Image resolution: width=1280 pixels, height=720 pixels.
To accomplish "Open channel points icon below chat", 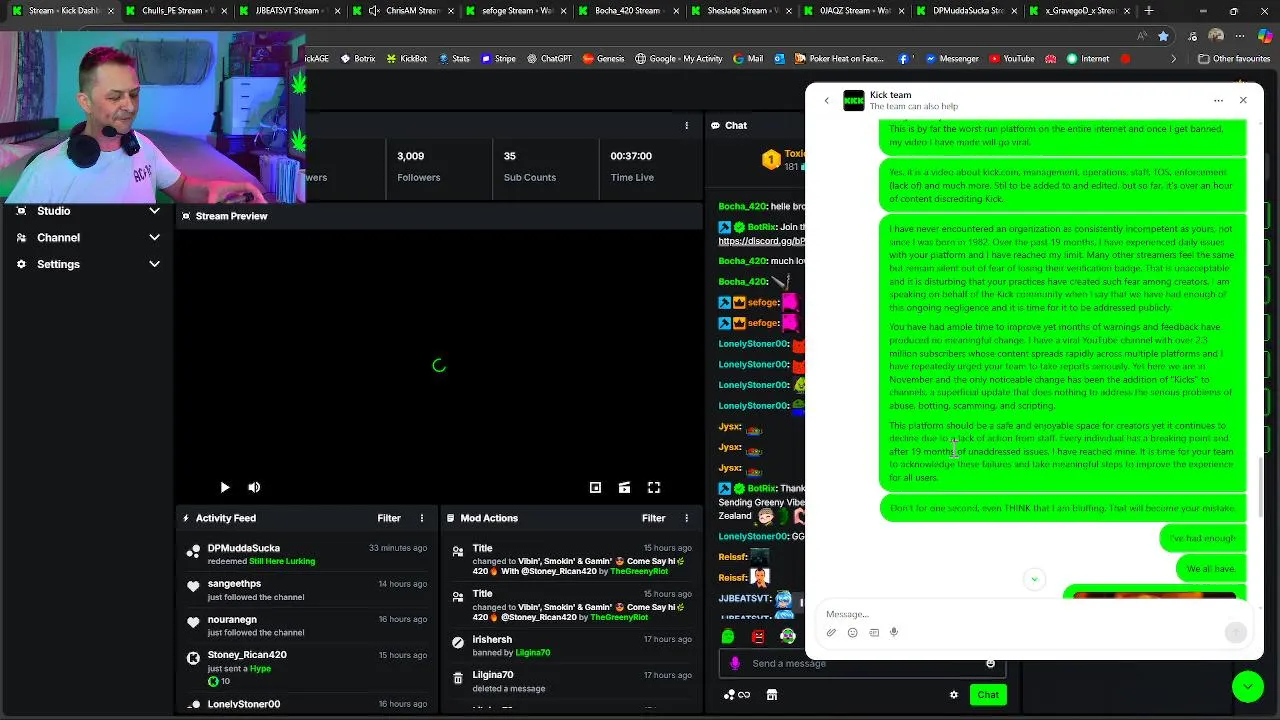I will [736, 695].
